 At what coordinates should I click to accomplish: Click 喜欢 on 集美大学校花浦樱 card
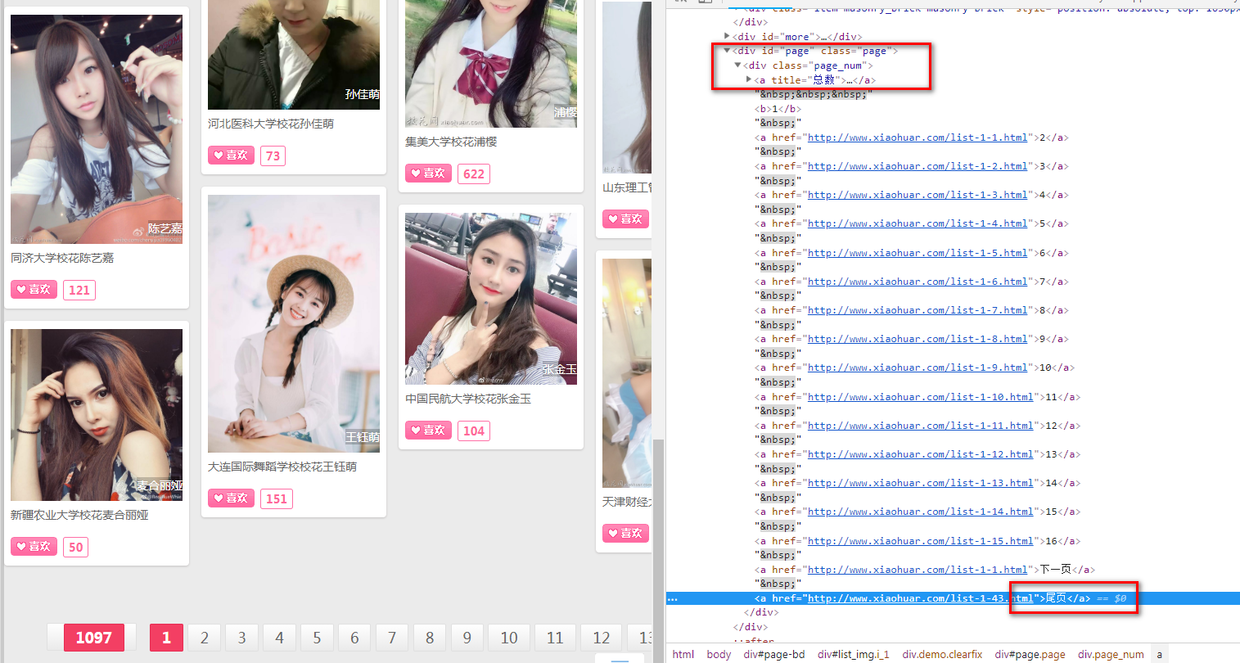pyautogui.click(x=428, y=173)
